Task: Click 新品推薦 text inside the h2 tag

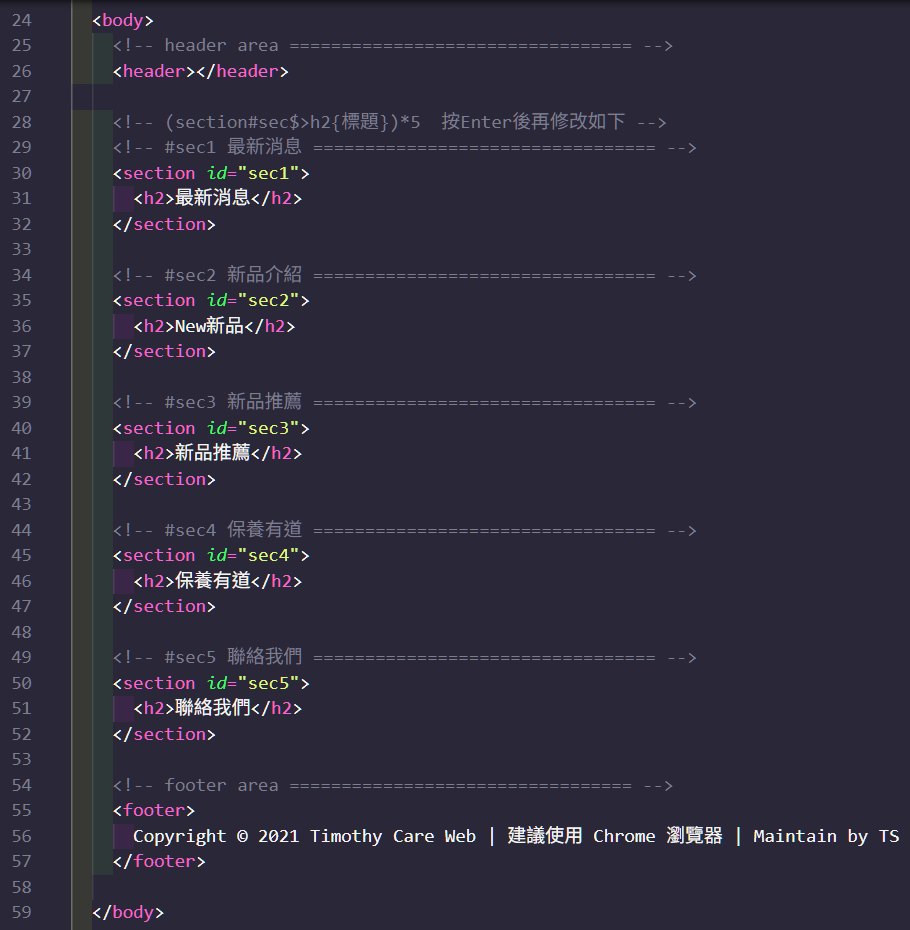Action: click(212, 453)
